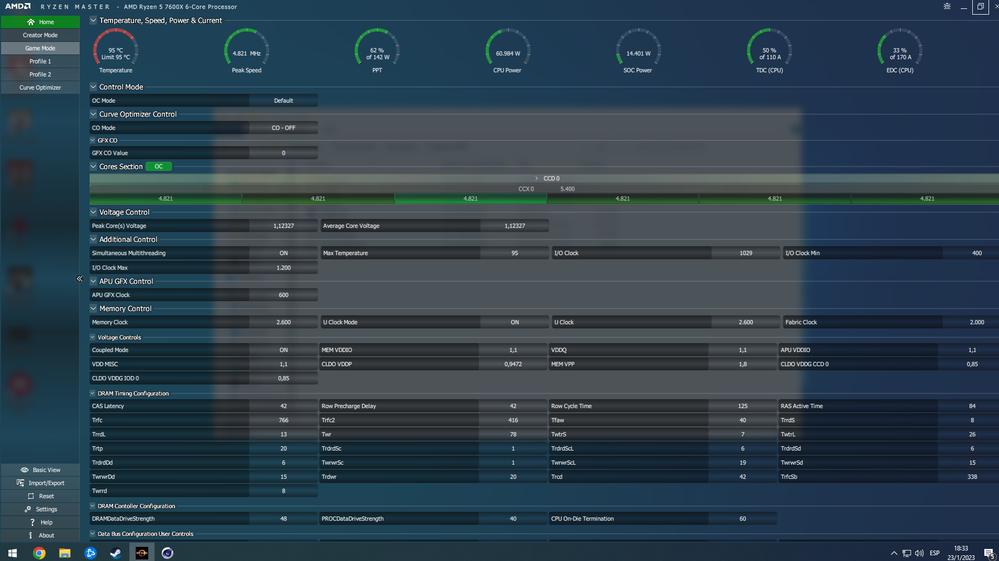This screenshot has width=999, height=561.
Task: Click the Peak Speed gauge
Action: coord(247,50)
